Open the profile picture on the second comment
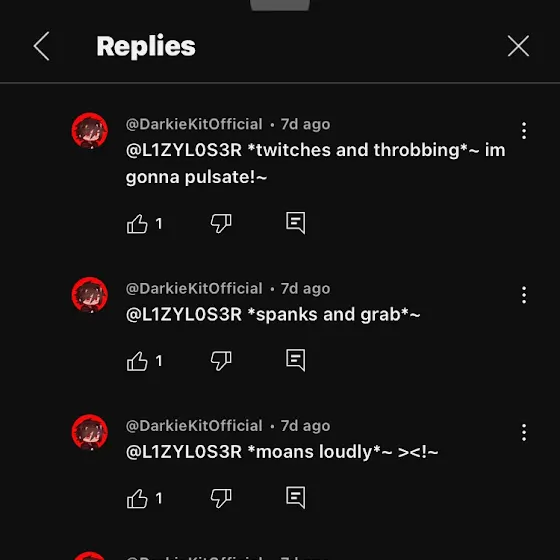This screenshot has height=560, width=560. 90,295
